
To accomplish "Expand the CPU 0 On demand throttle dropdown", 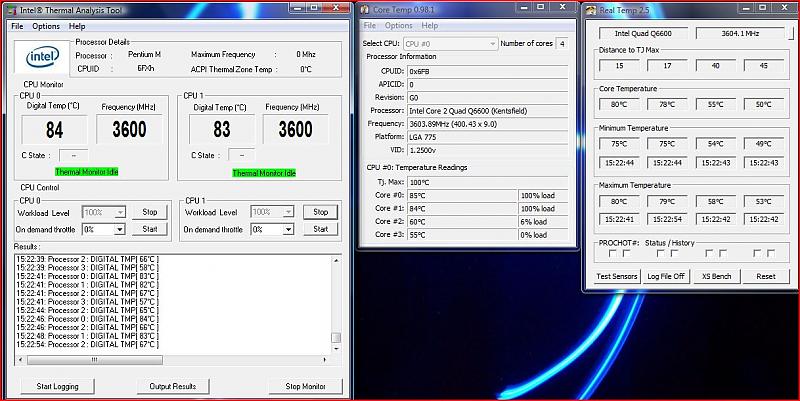I will (x=120, y=230).
